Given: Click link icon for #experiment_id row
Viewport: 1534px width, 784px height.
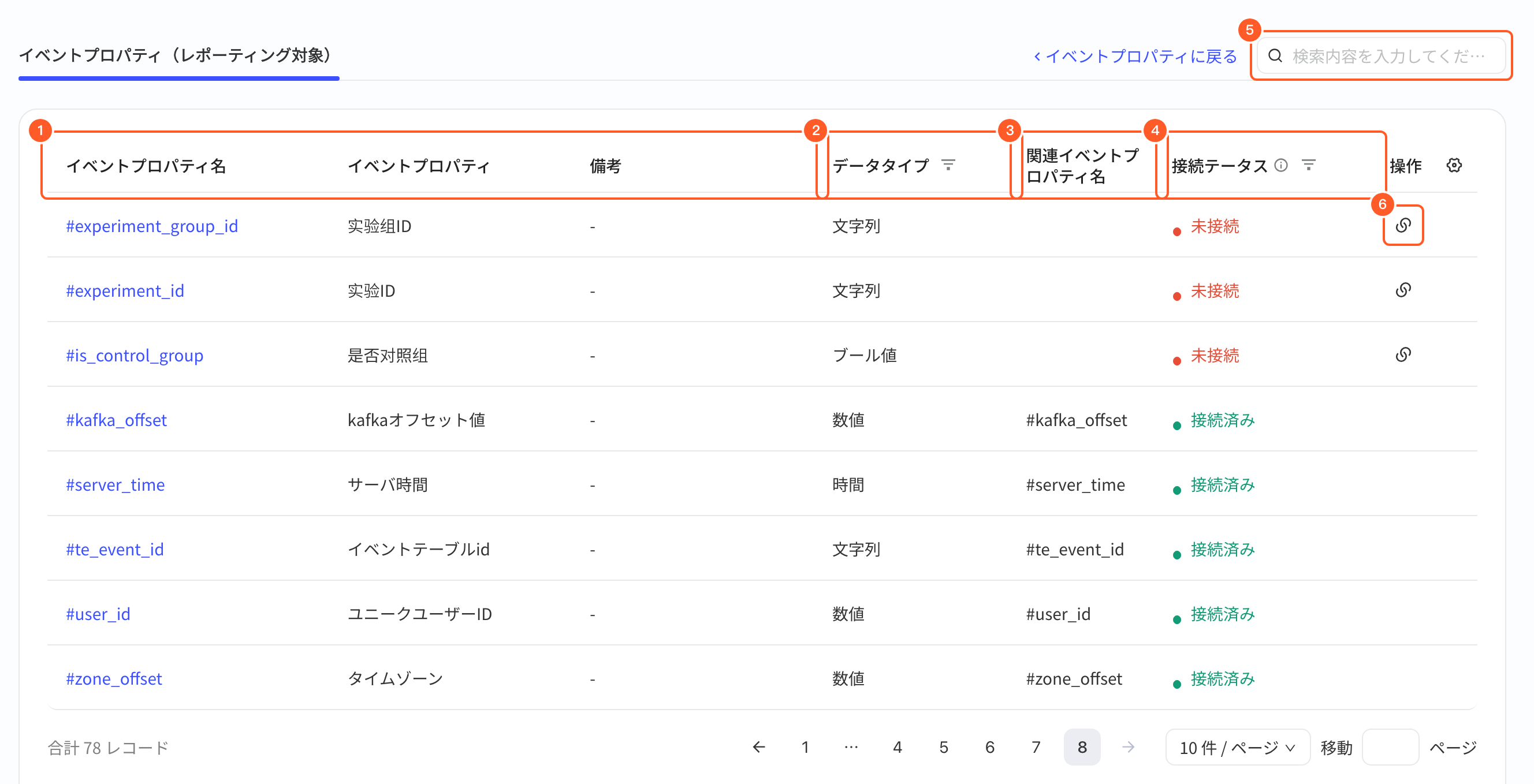Looking at the screenshot, I should 1403,290.
